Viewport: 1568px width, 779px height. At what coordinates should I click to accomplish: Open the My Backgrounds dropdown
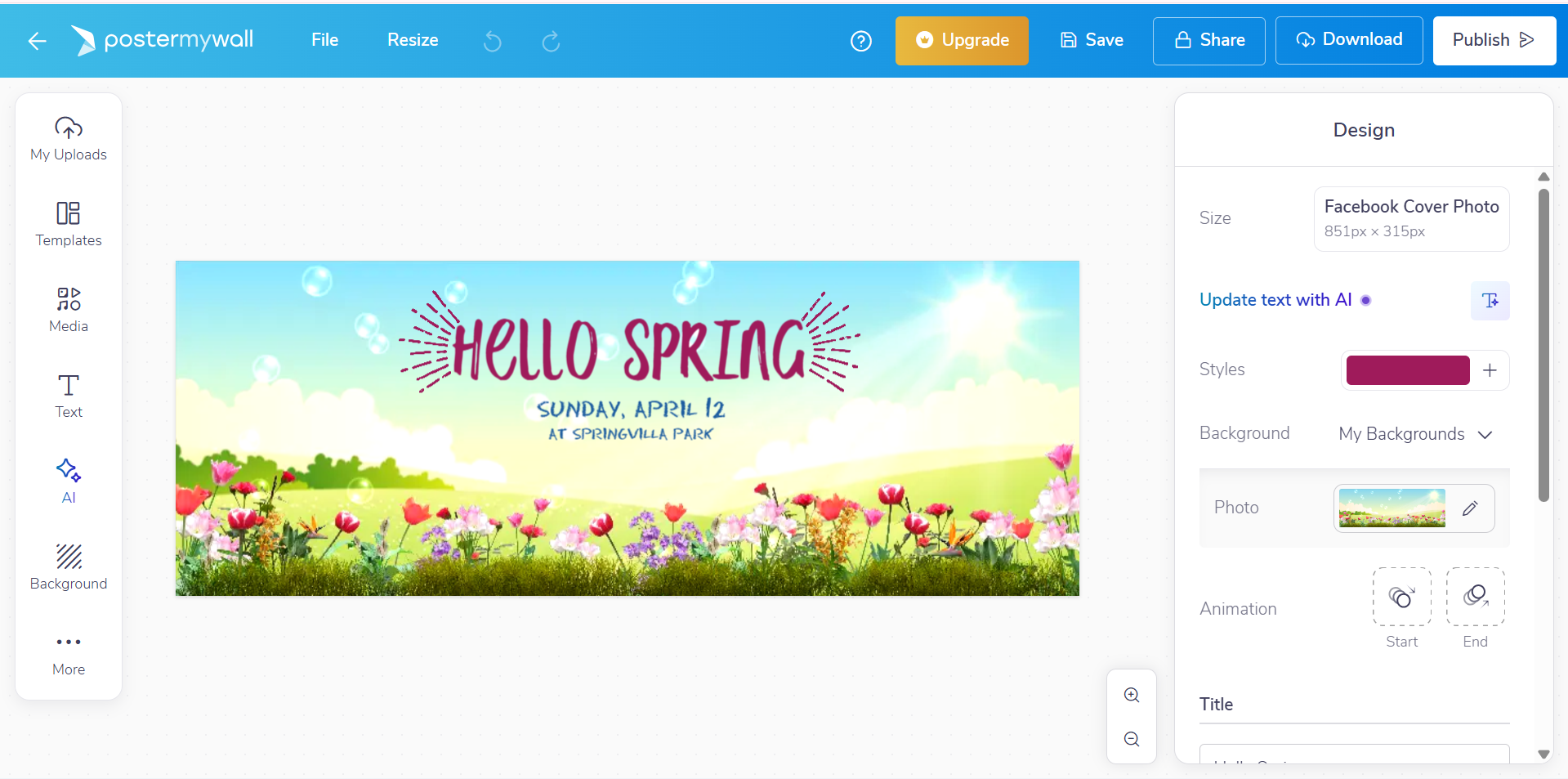[x=1415, y=434]
